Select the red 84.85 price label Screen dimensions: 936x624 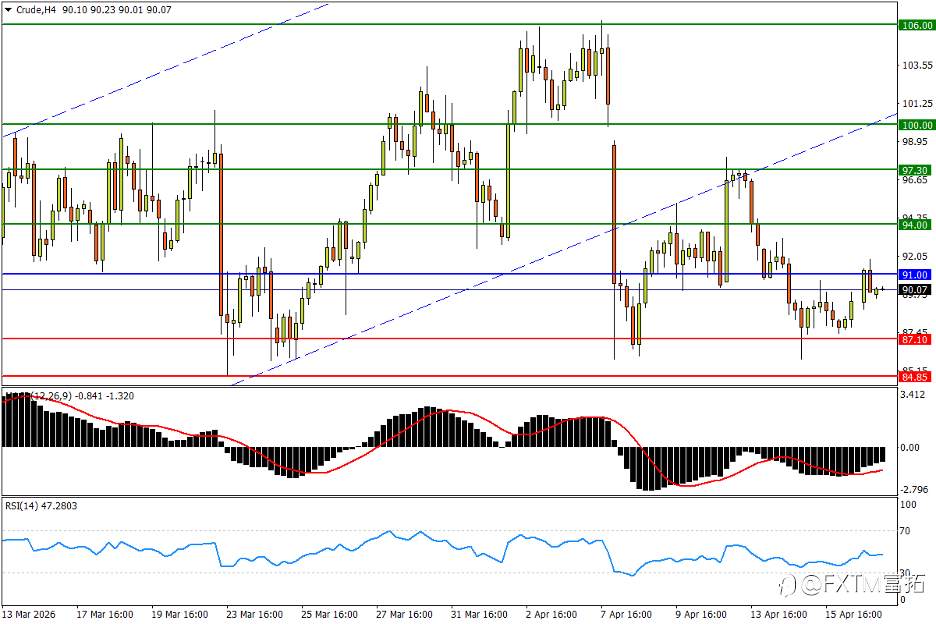[915, 377]
